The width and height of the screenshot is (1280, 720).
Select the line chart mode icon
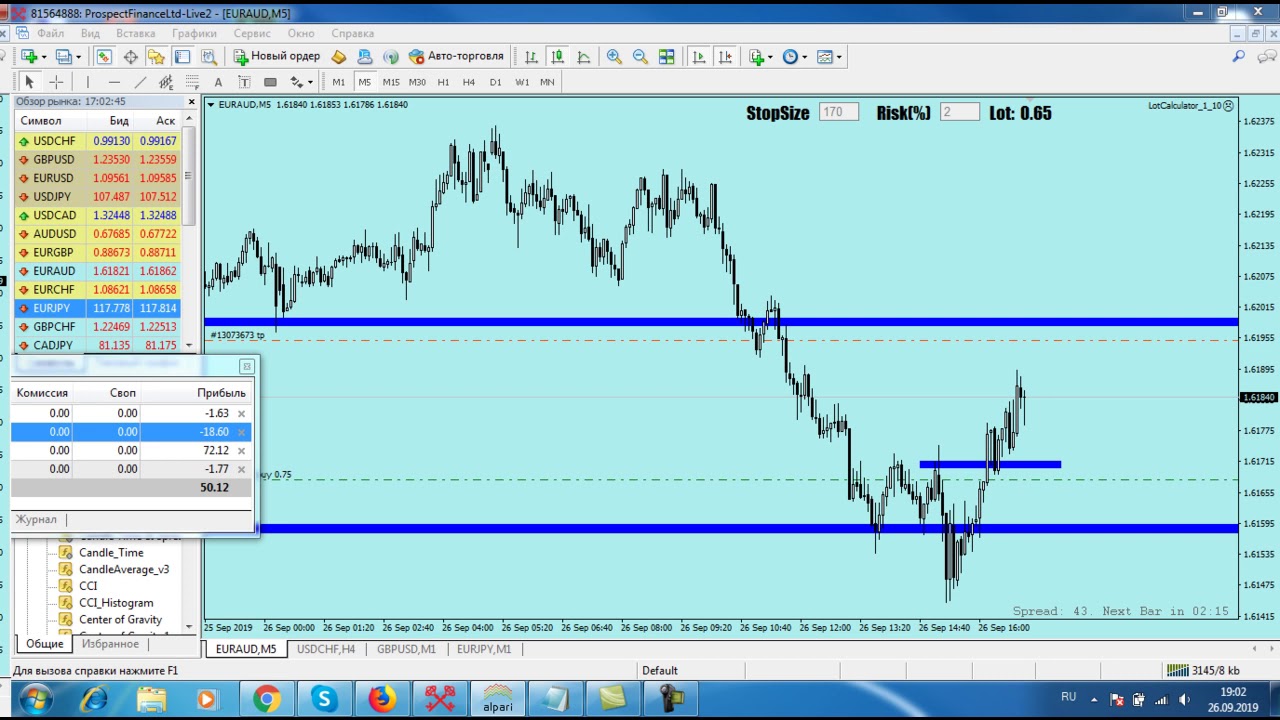tap(584, 57)
